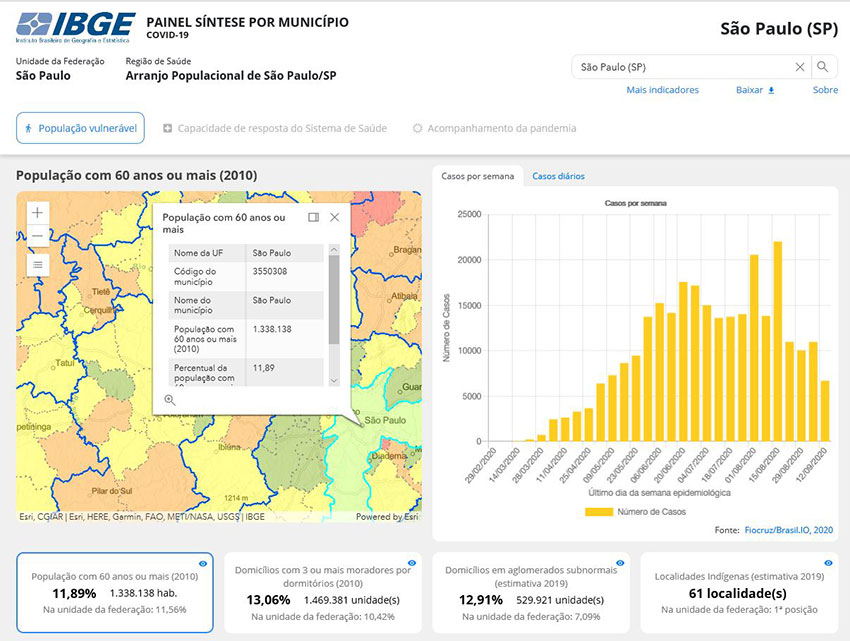Toggle eye on aglomerados subnormais card
Screen dimensions: 850x641
click(x=619, y=564)
